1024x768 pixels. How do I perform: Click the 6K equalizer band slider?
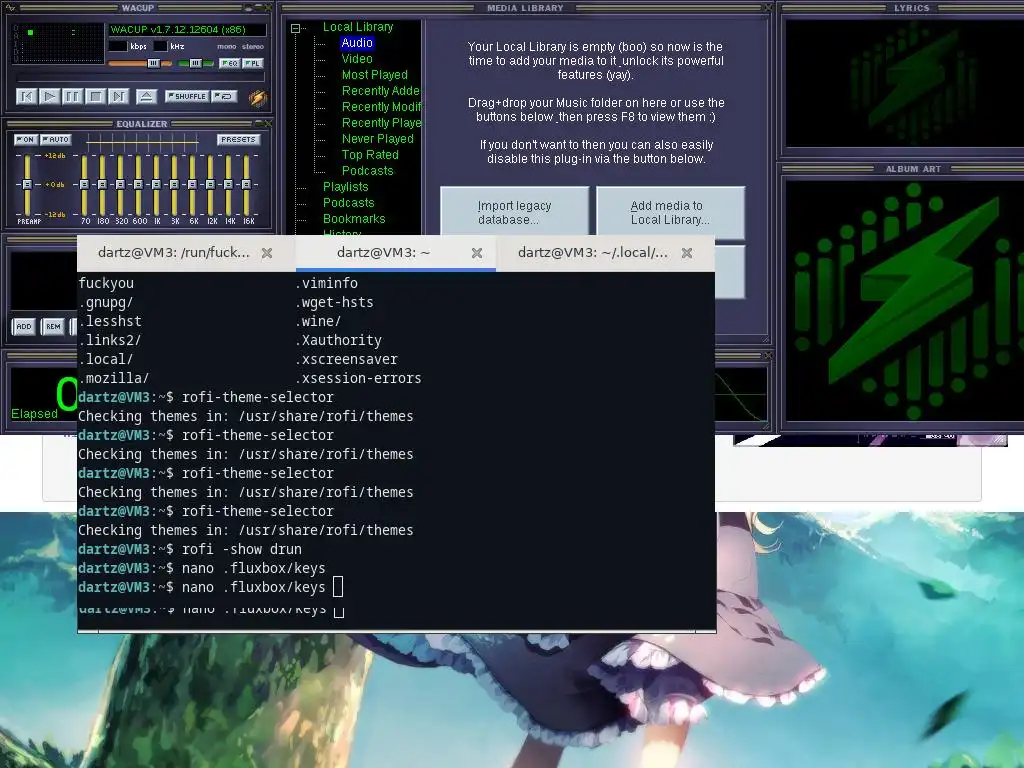pos(192,185)
